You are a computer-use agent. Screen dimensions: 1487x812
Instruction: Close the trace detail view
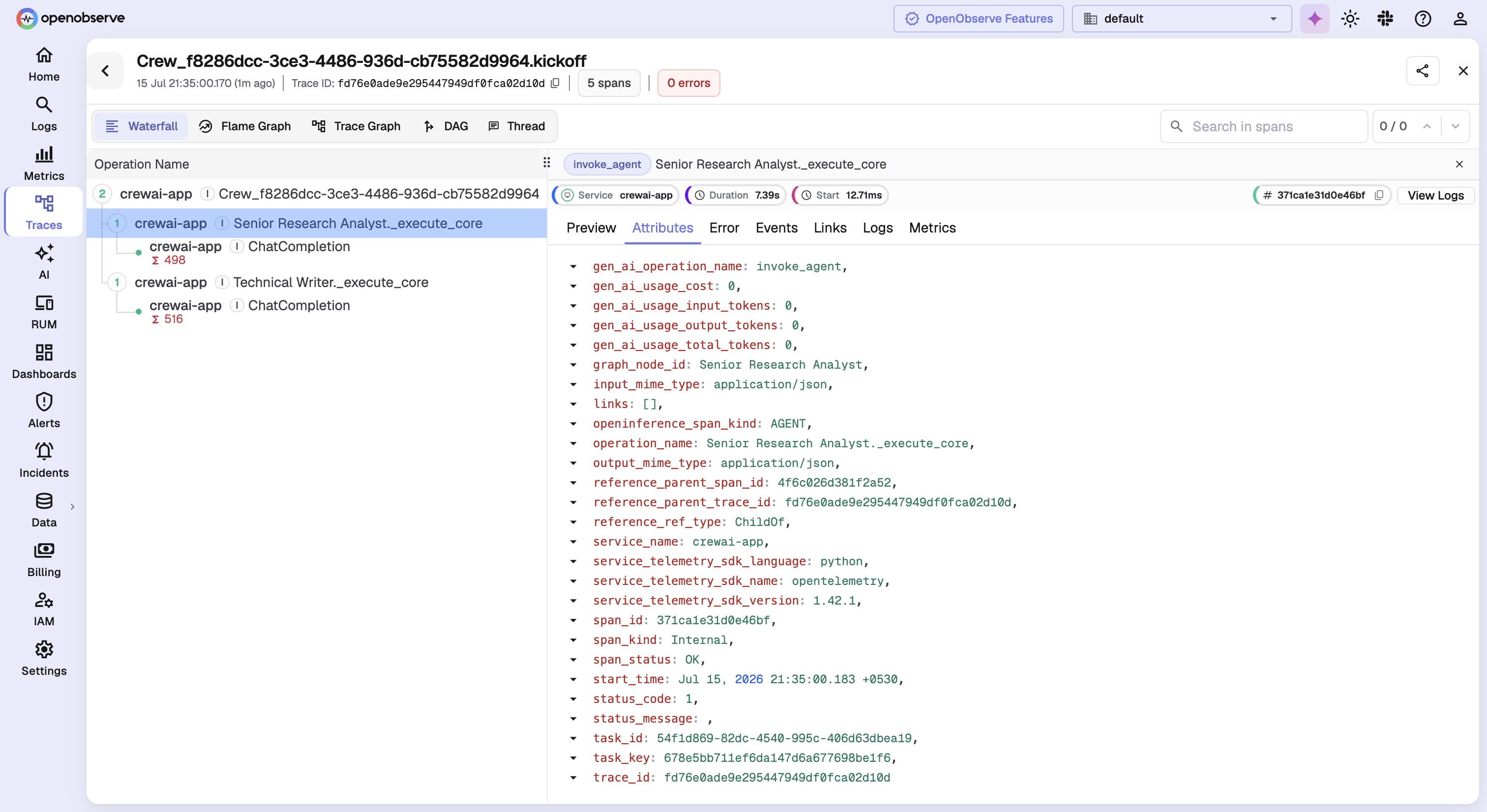tap(1463, 70)
